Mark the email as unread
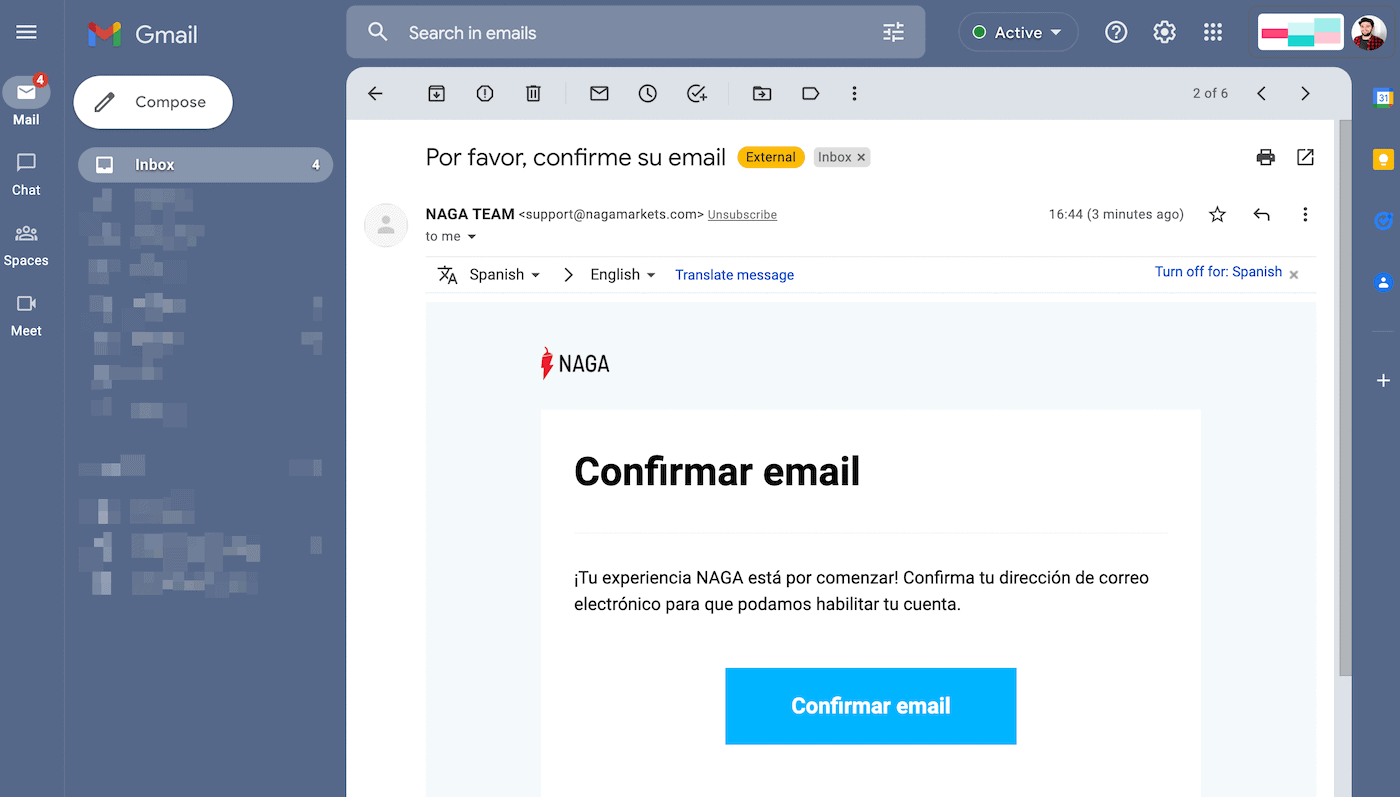 pos(599,93)
